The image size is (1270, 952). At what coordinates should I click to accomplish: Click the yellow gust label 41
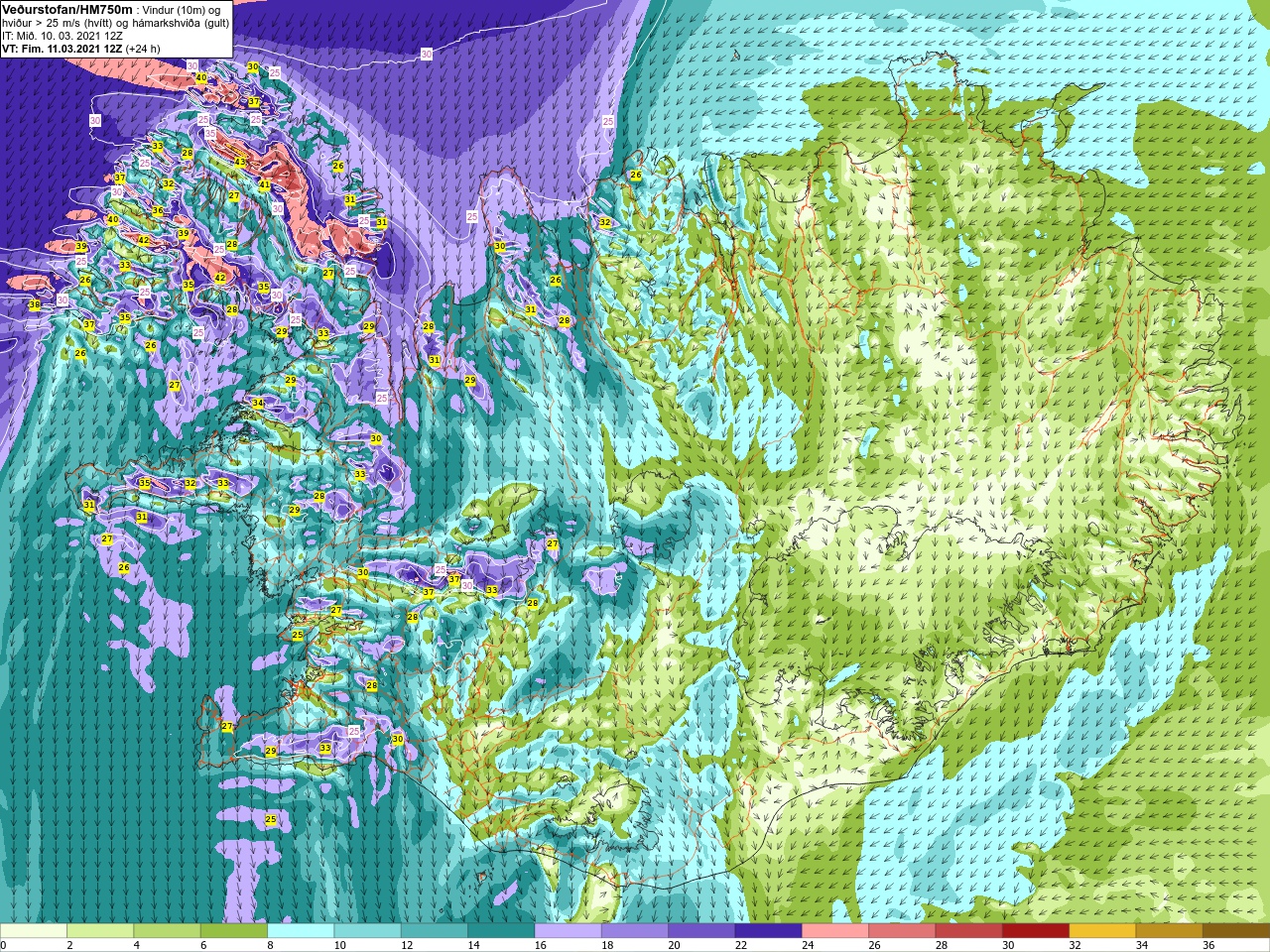click(x=264, y=185)
